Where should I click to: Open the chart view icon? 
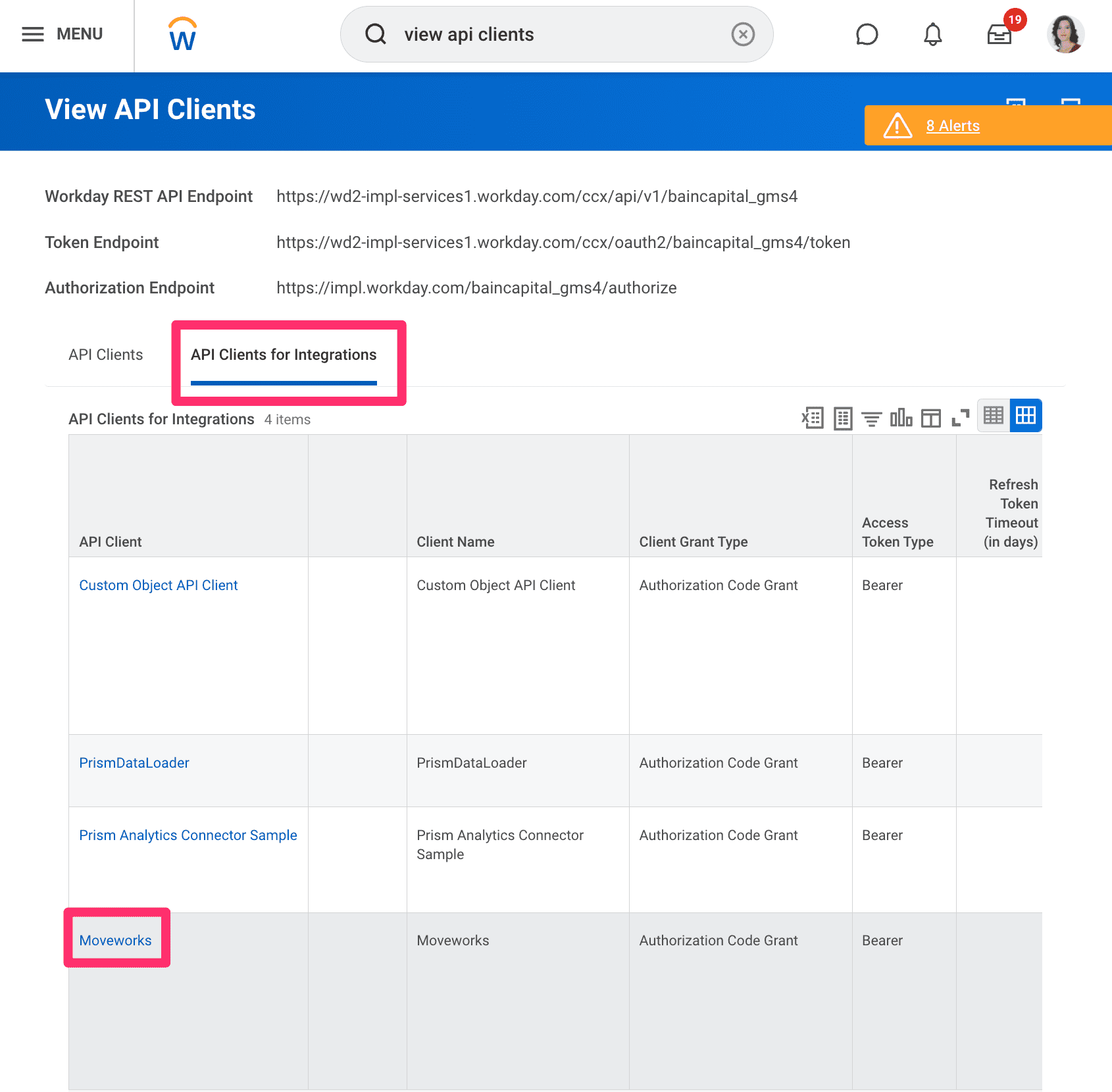pos(901,418)
